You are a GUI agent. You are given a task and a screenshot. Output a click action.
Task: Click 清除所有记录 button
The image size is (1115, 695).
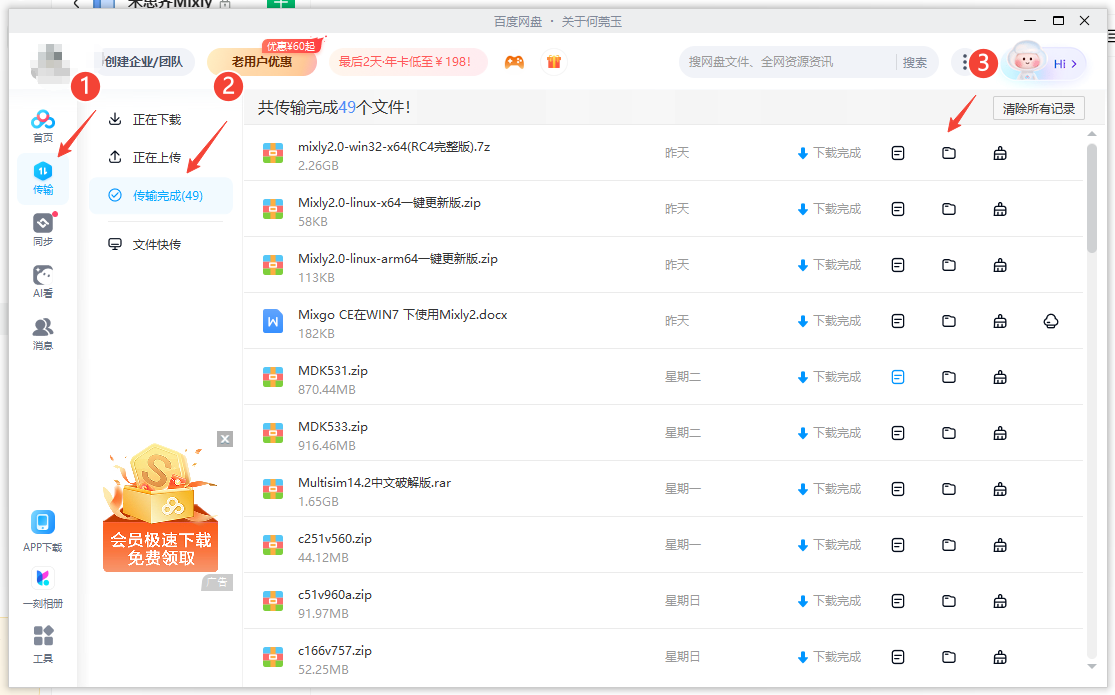coord(1038,108)
